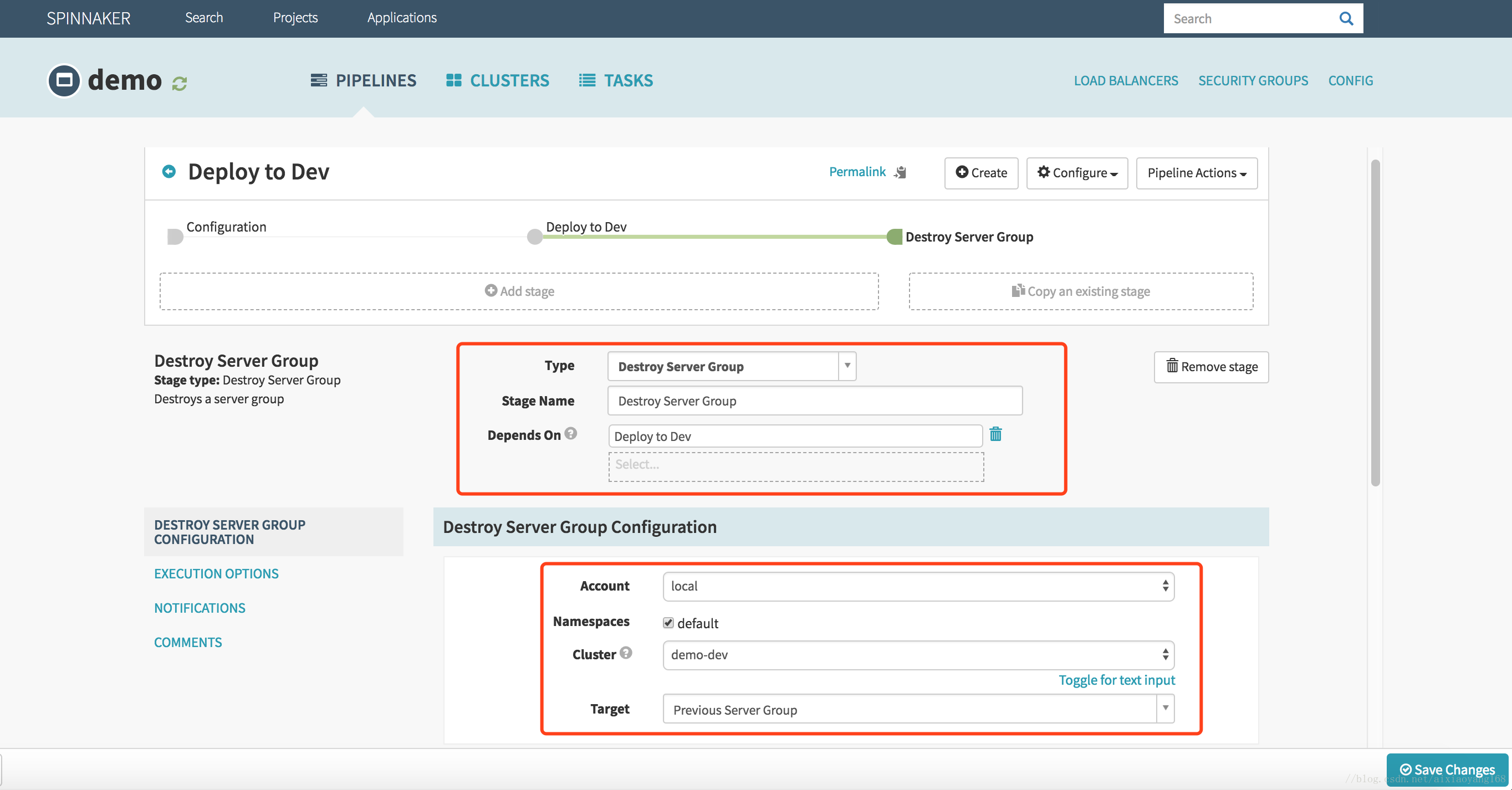Click Toggle for text input link
1512x790 pixels.
coord(1116,680)
